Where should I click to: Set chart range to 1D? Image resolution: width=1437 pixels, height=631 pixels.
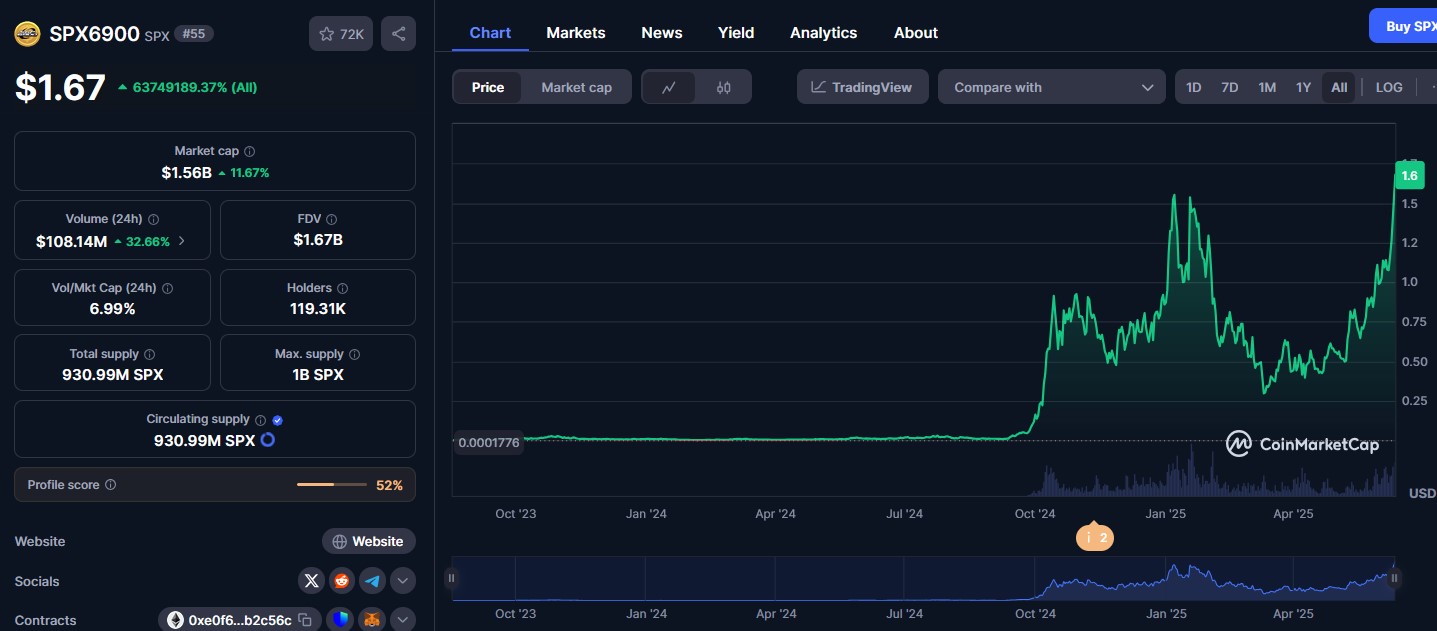click(1194, 87)
